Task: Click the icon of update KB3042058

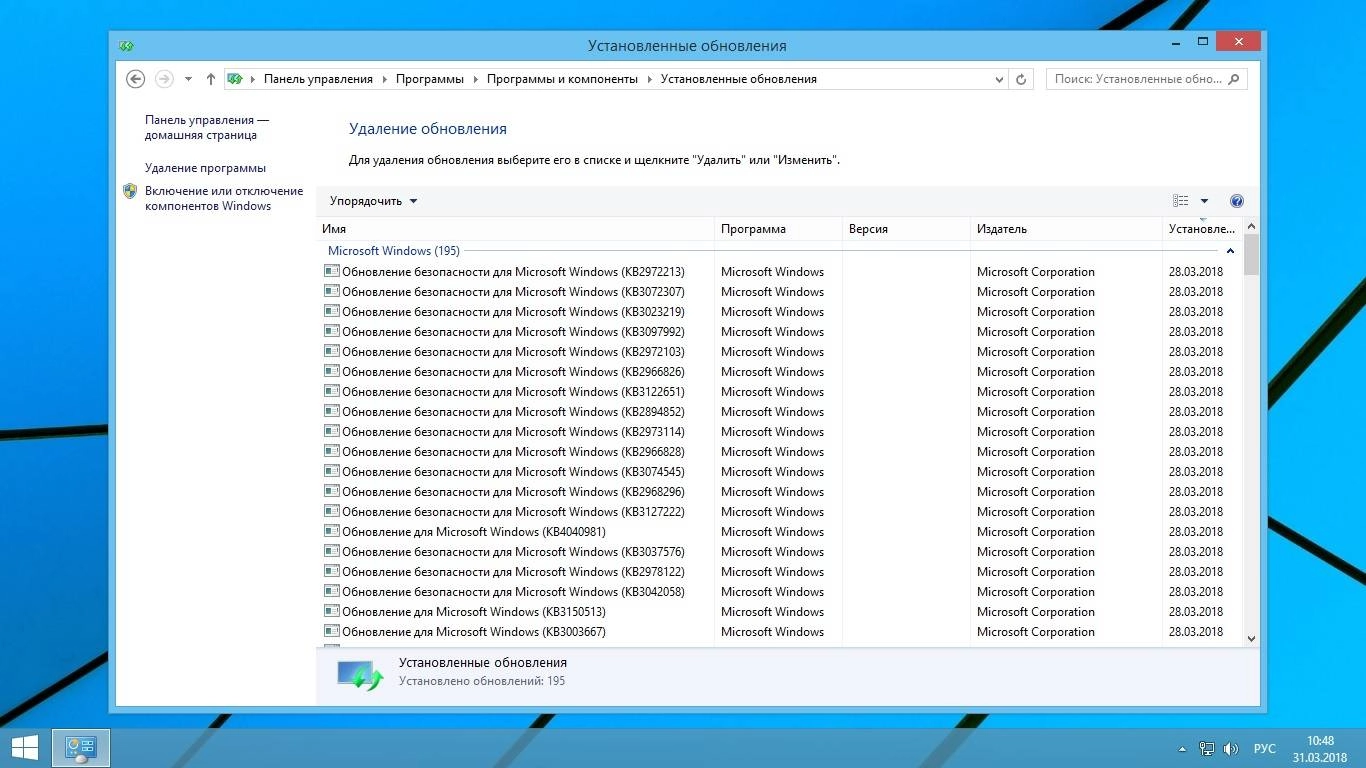Action: tap(332, 591)
